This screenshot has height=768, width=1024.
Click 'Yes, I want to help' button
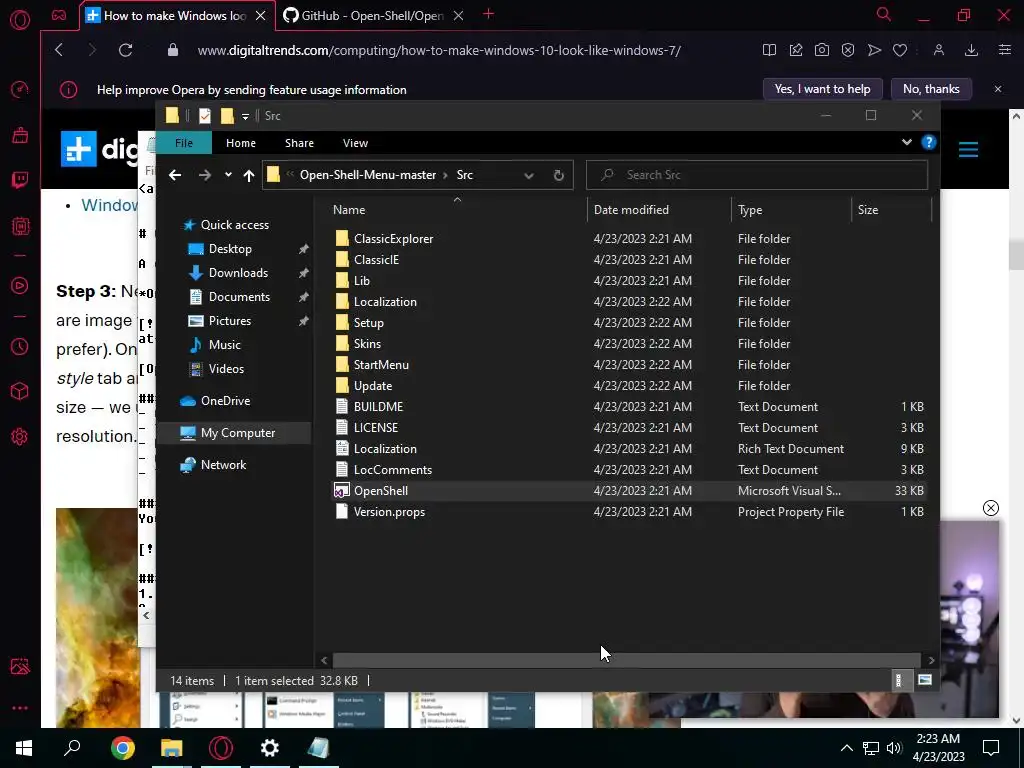click(x=822, y=89)
